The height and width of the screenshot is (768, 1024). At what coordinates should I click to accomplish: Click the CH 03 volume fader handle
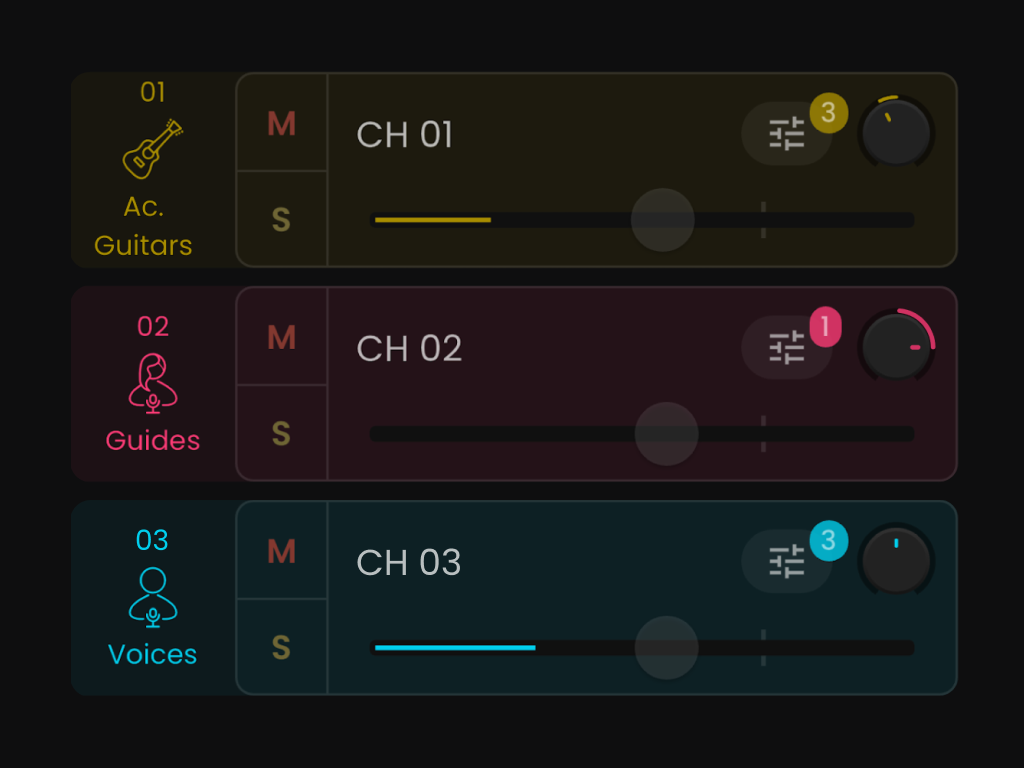pos(666,647)
